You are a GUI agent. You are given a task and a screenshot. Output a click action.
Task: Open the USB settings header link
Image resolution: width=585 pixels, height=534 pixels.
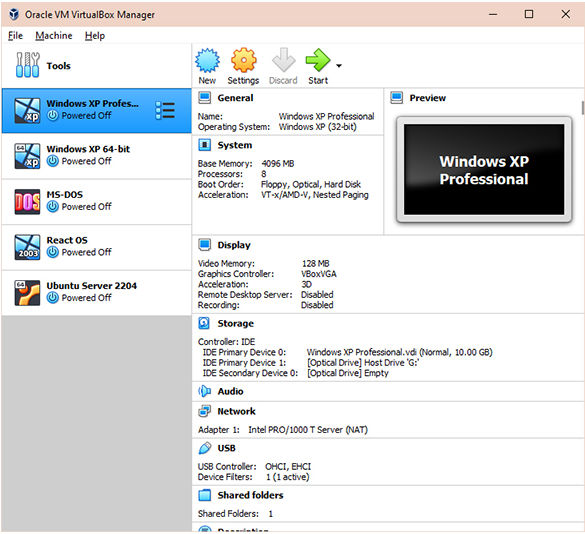pyautogui.click(x=226, y=448)
